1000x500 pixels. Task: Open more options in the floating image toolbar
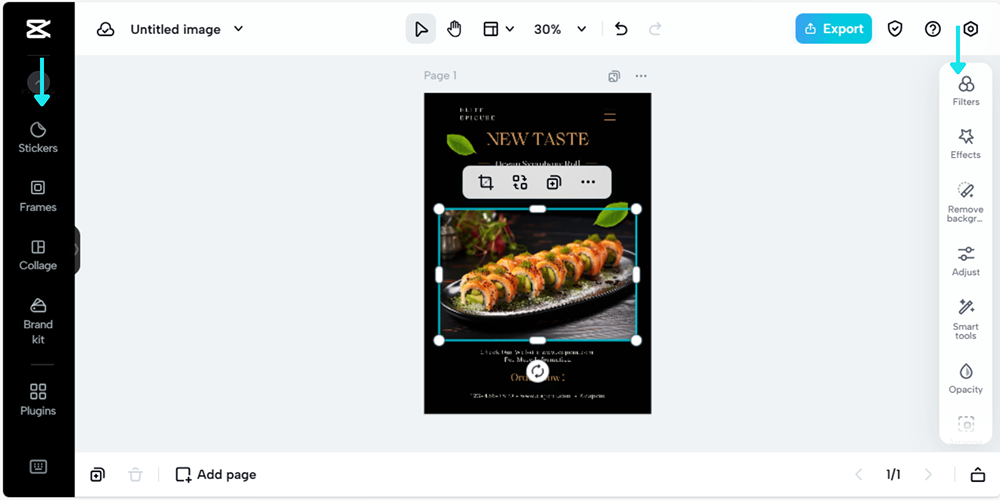(588, 183)
